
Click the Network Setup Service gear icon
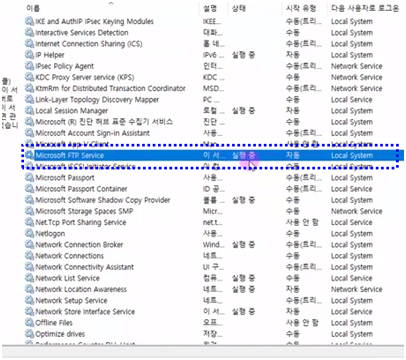tap(29, 301)
